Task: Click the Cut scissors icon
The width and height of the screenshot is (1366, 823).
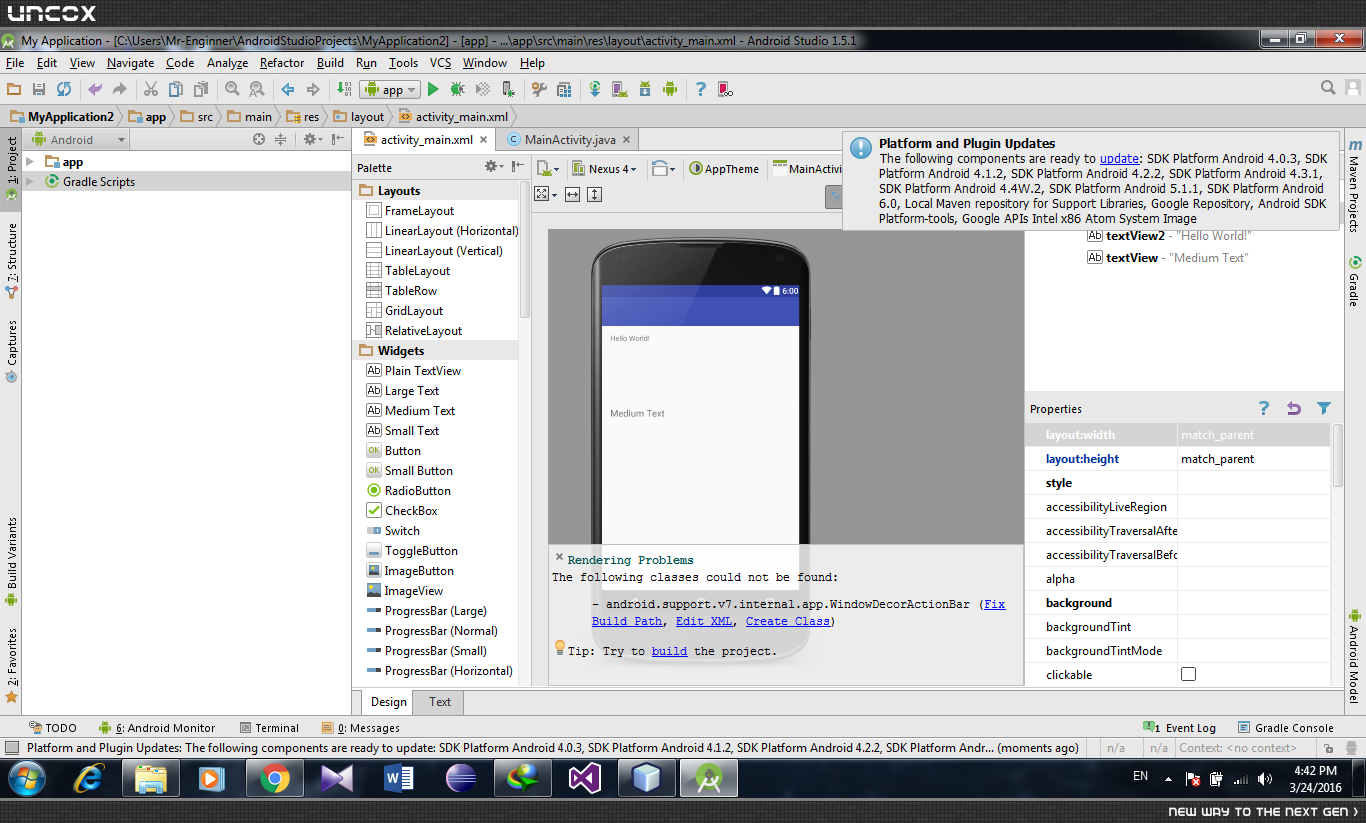Action: coord(151,89)
